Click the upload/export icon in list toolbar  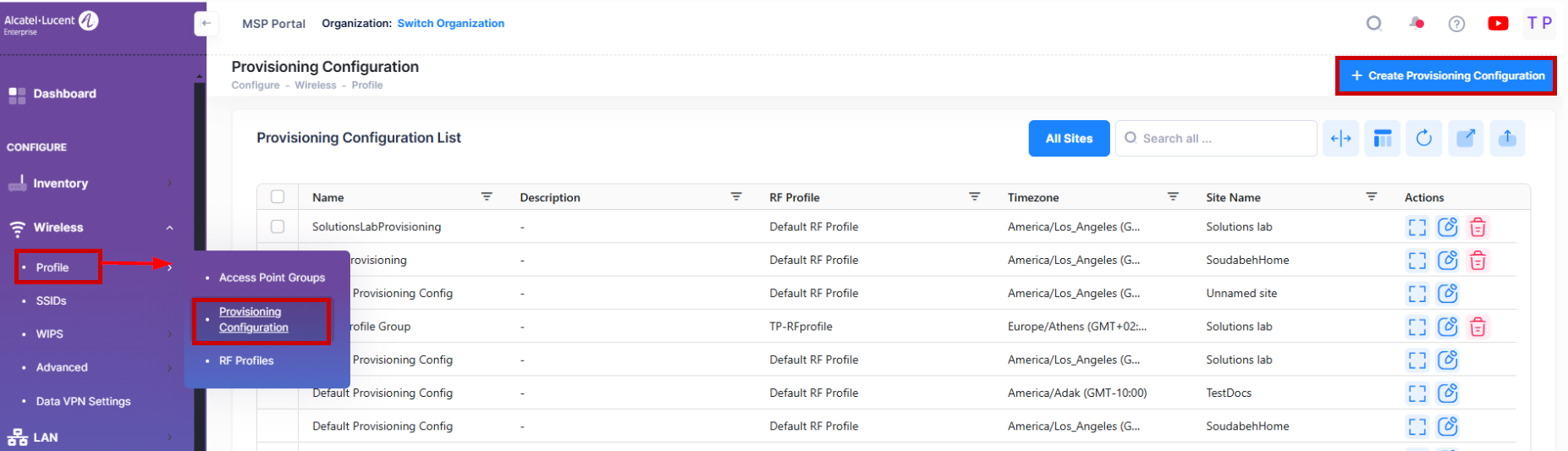click(1507, 138)
